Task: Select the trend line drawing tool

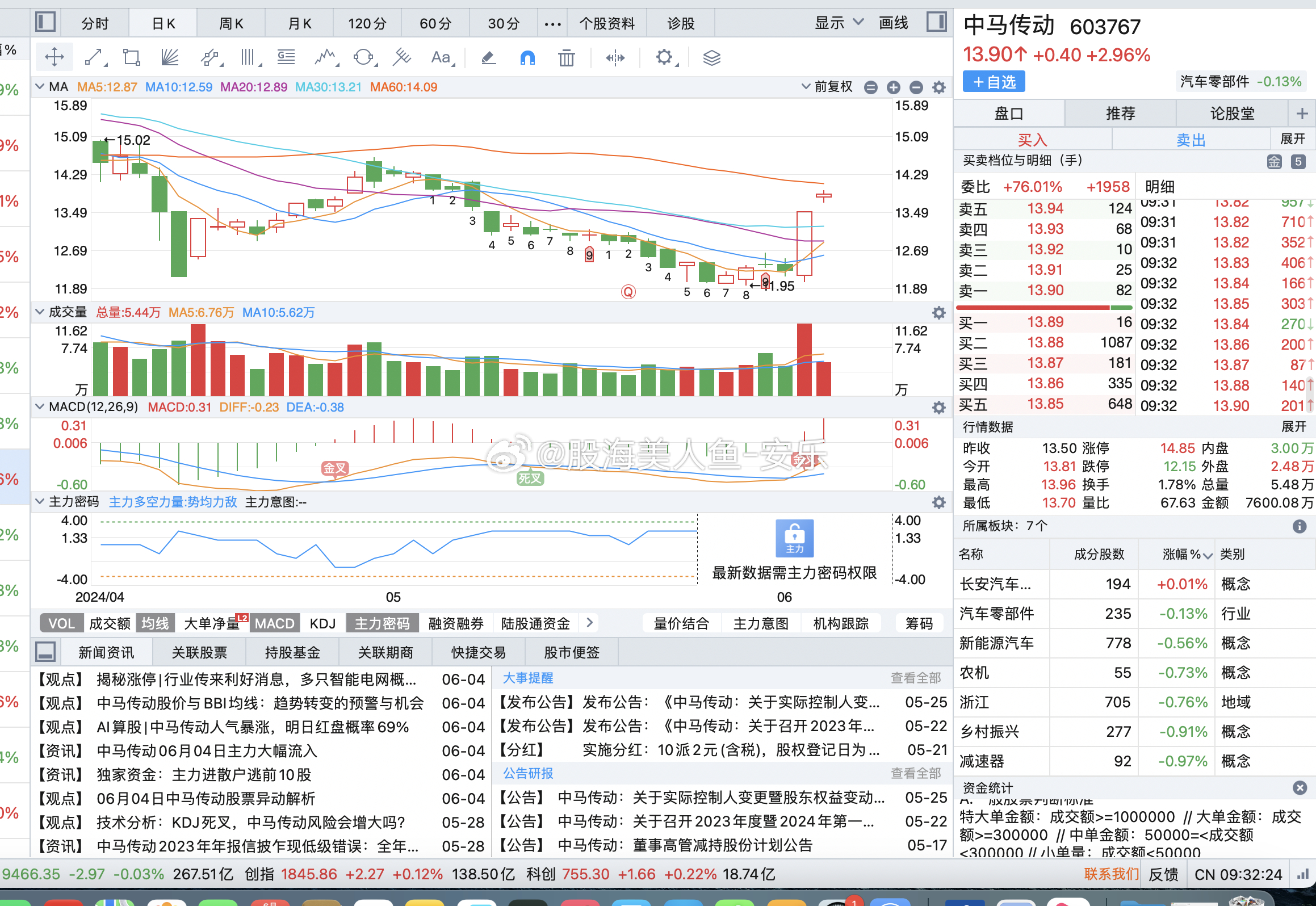Action: pos(95,57)
